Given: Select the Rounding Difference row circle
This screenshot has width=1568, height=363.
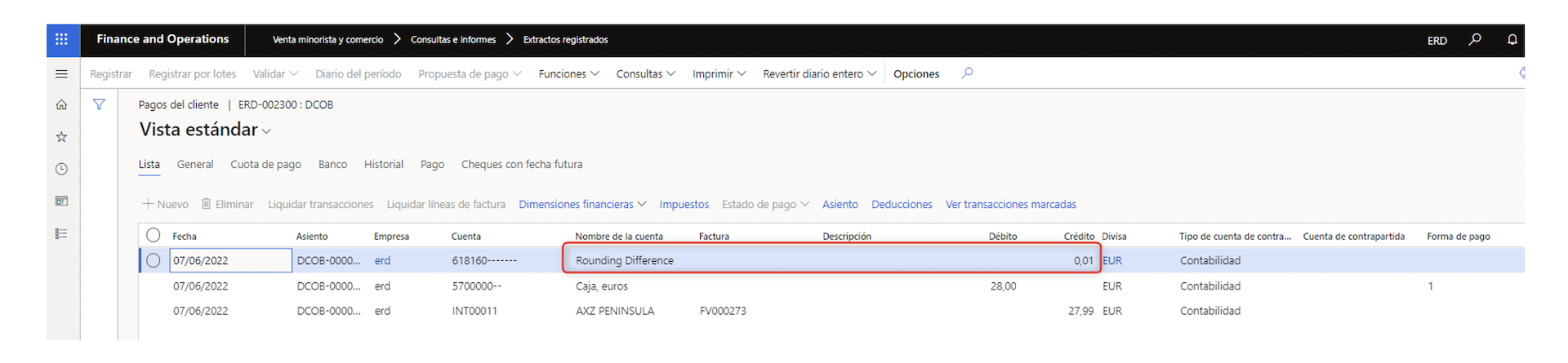Looking at the screenshot, I should pos(154,260).
